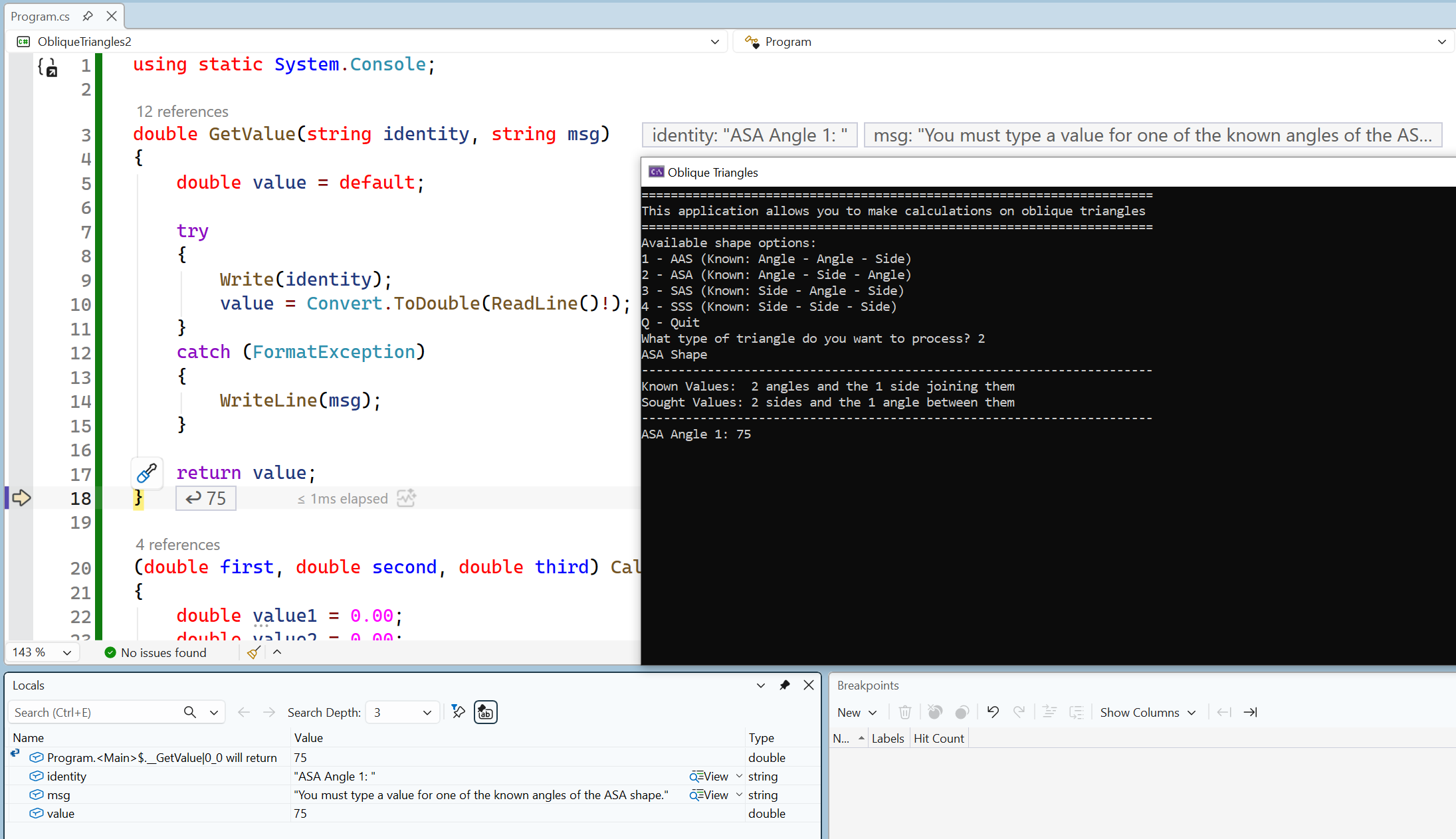Select the value variable row
Image resolution: width=1456 pixels, height=839 pixels.
pos(413,813)
